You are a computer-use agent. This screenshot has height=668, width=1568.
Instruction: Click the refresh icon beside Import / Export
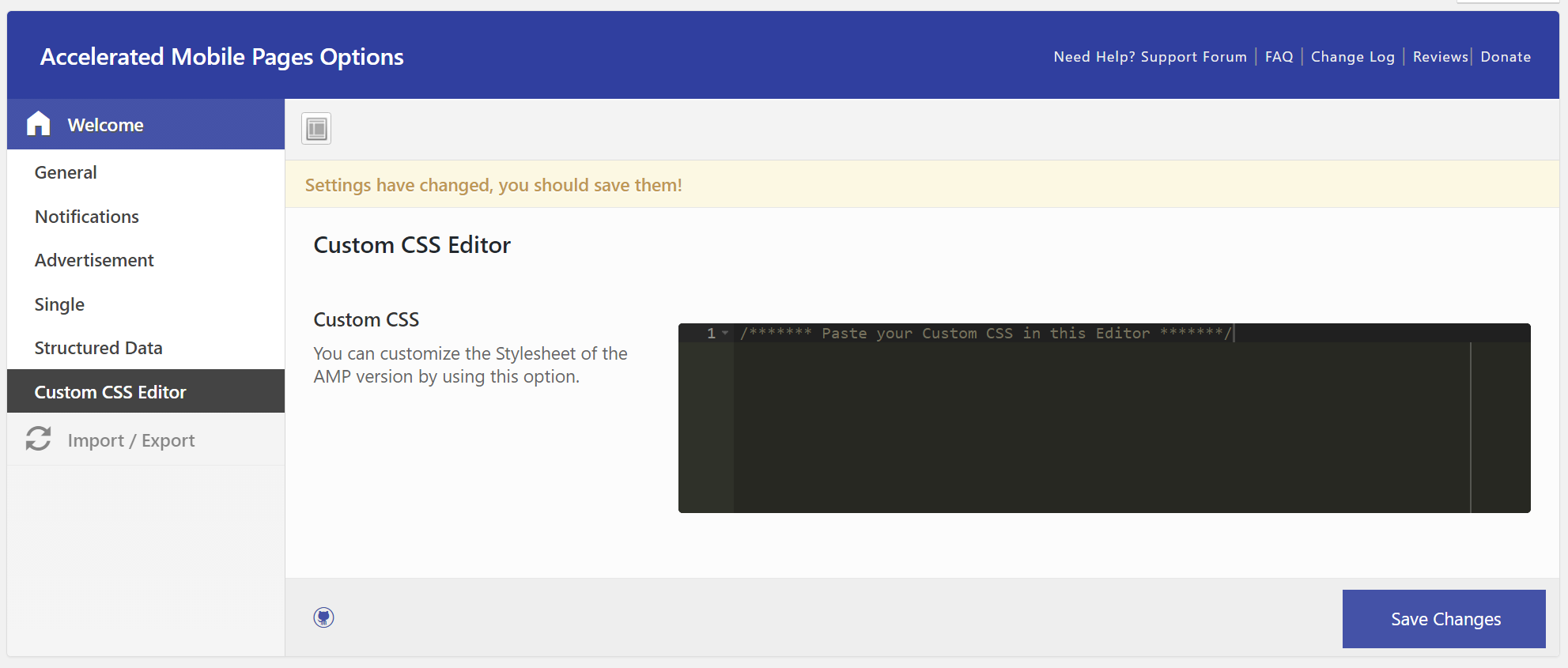coord(38,439)
